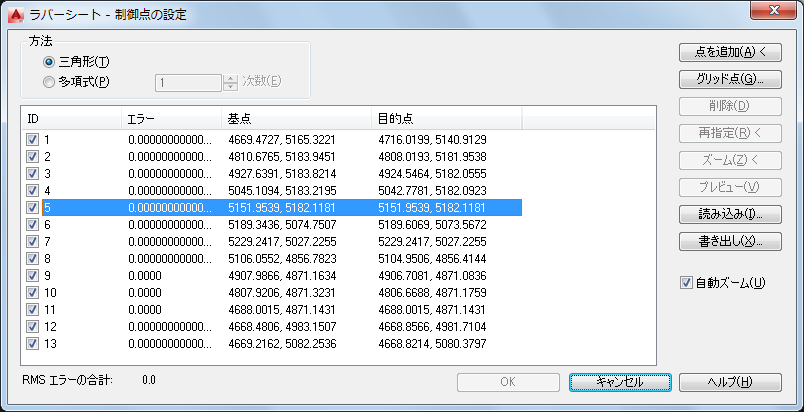Viewport: 804px width, 412px height.
Task: Click the キャンセル button
Action: (620, 382)
